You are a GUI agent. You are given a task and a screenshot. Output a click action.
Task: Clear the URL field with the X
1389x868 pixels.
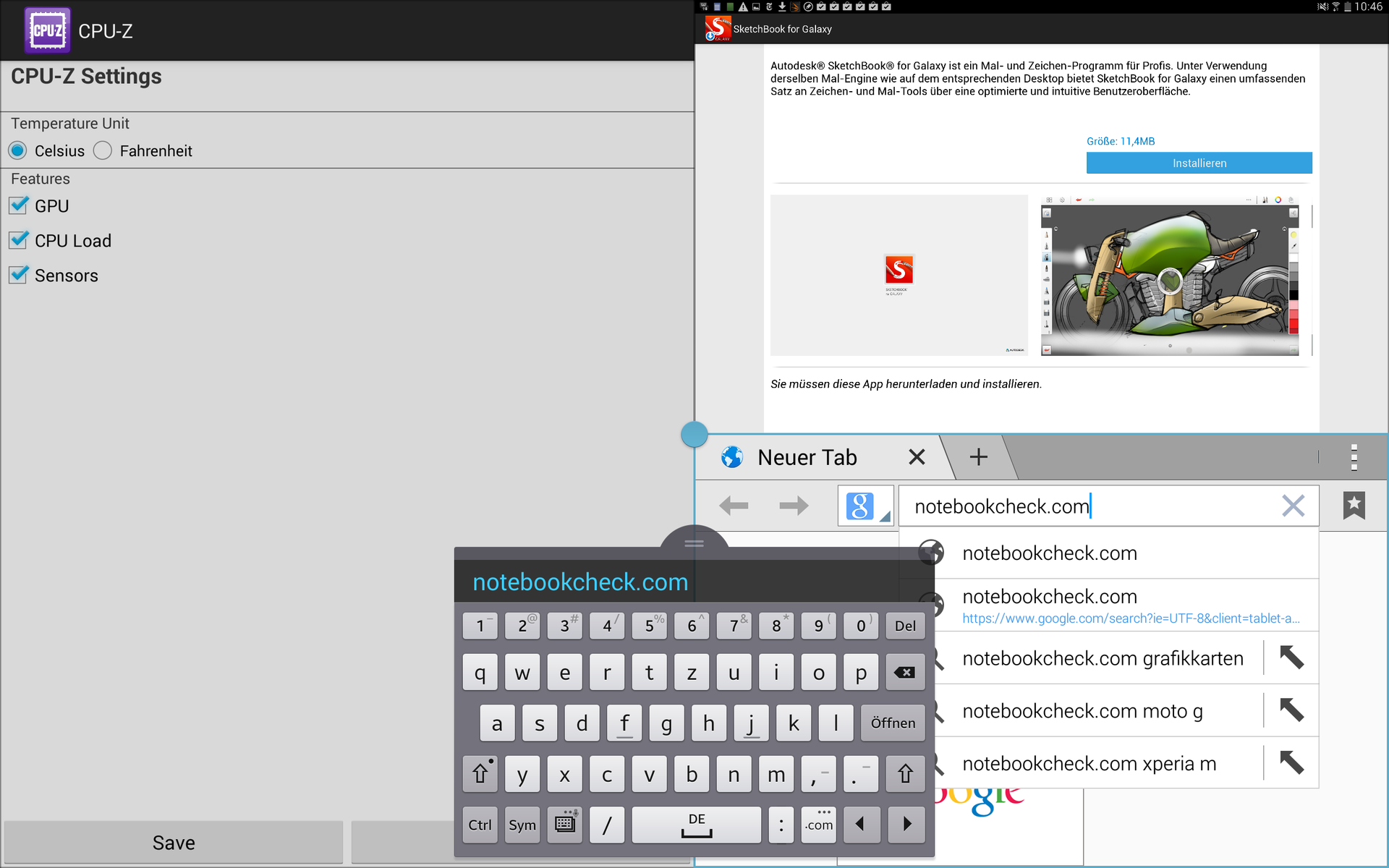[1293, 506]
